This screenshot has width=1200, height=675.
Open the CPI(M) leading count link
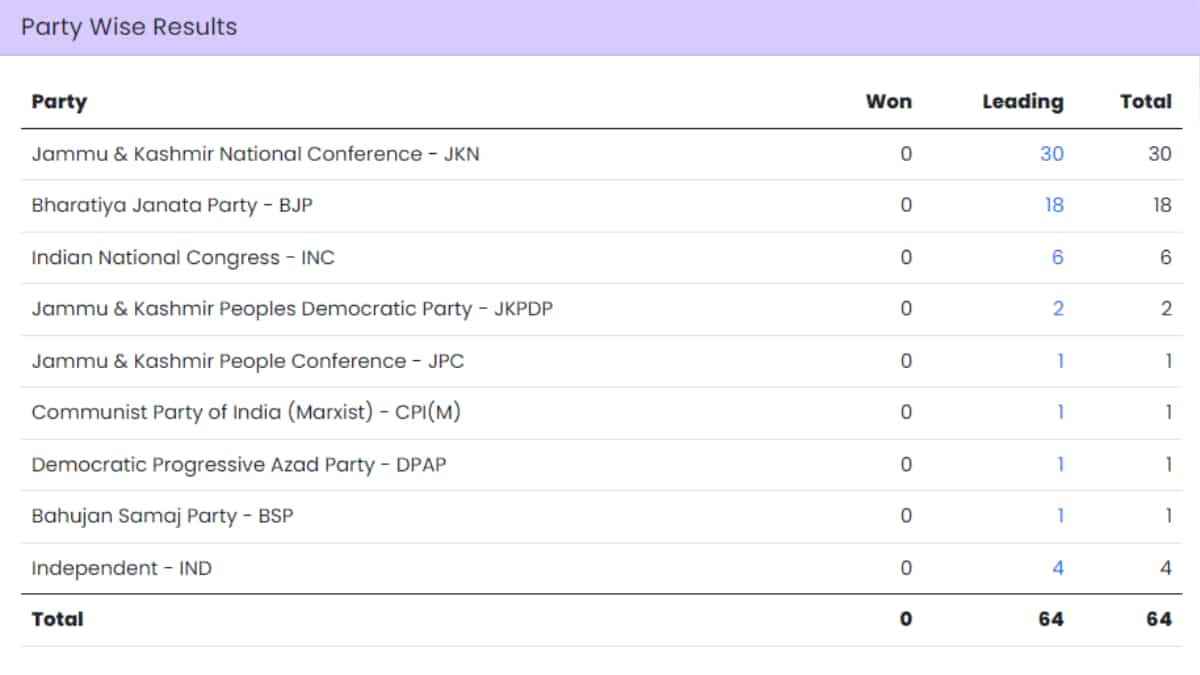1061,413
